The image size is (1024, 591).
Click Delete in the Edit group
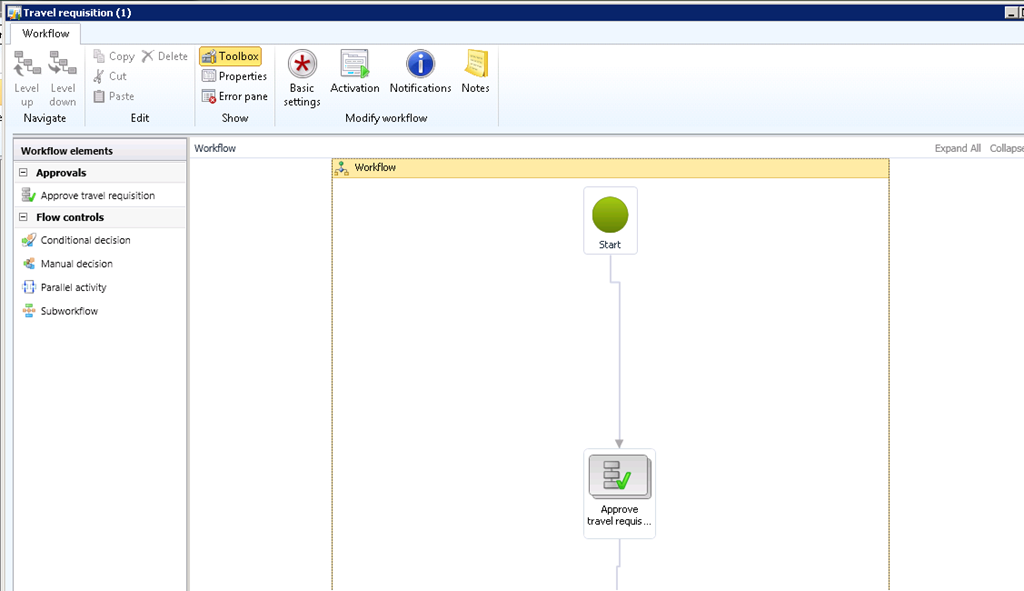click(x=164, y=57)
